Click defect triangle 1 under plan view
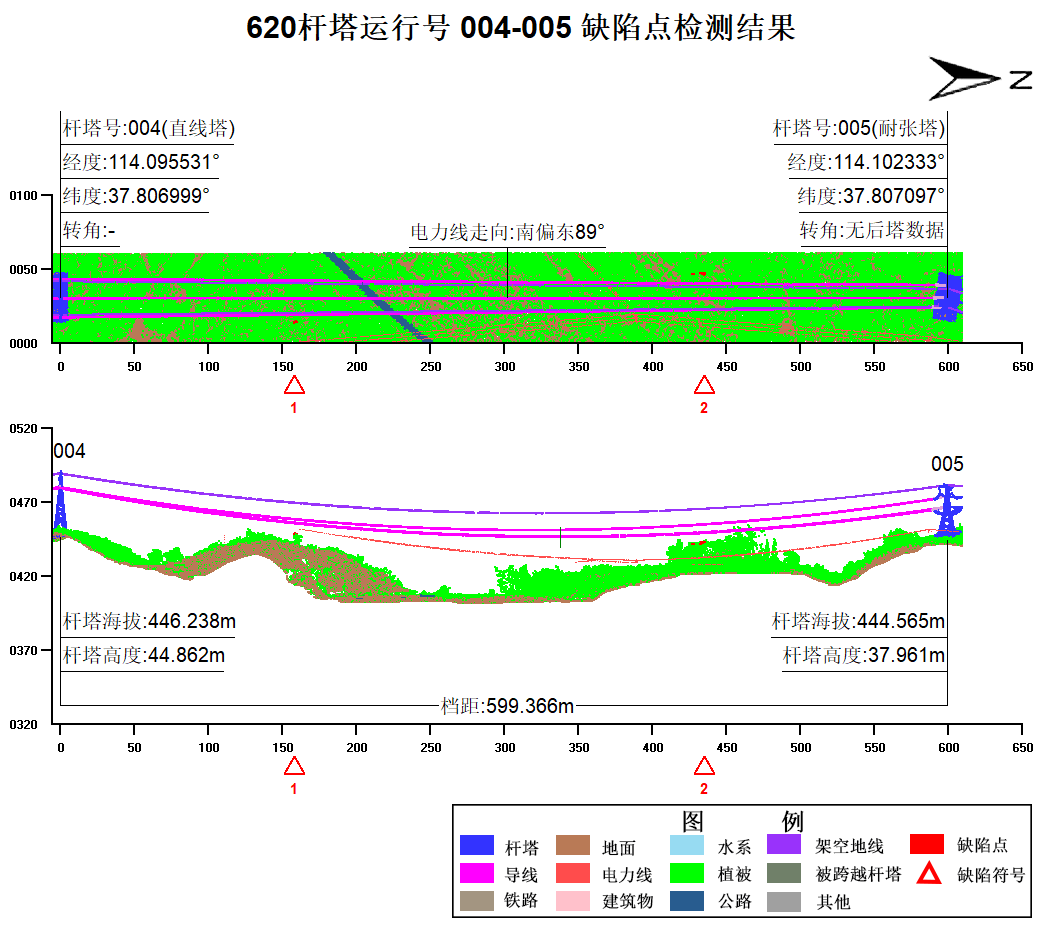The image size is (1043, 928). click(294, 385)
